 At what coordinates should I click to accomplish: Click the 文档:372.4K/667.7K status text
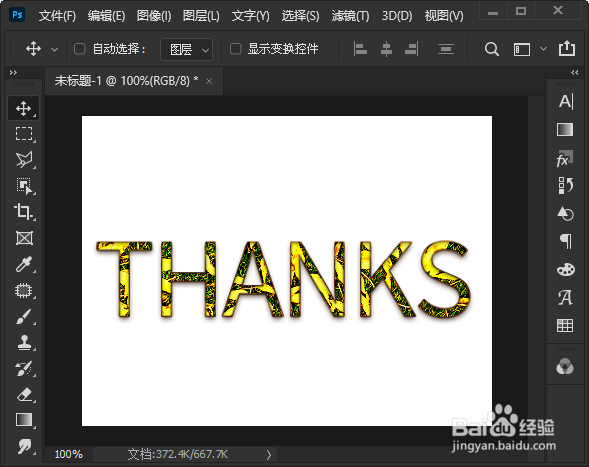point(178,454)
